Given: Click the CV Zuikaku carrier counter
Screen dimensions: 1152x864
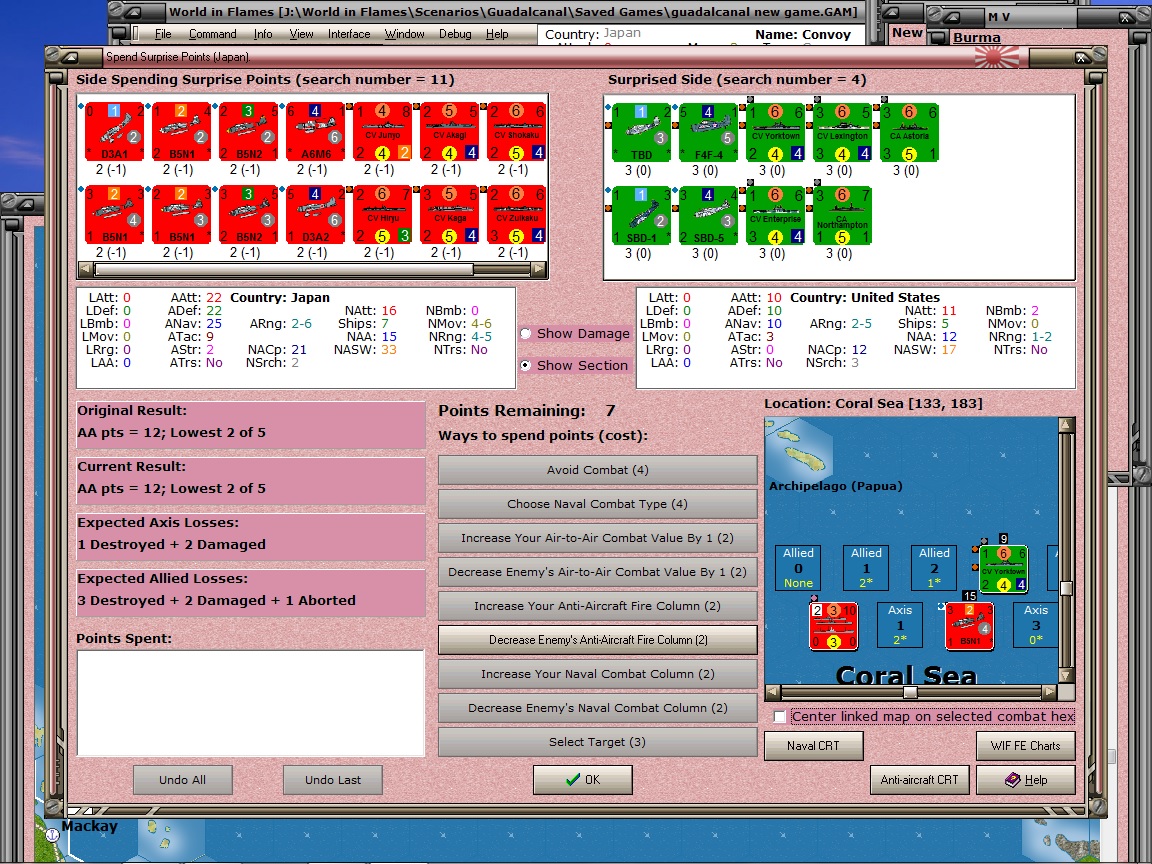Looking at the screenshot, I should coord(516,215).
